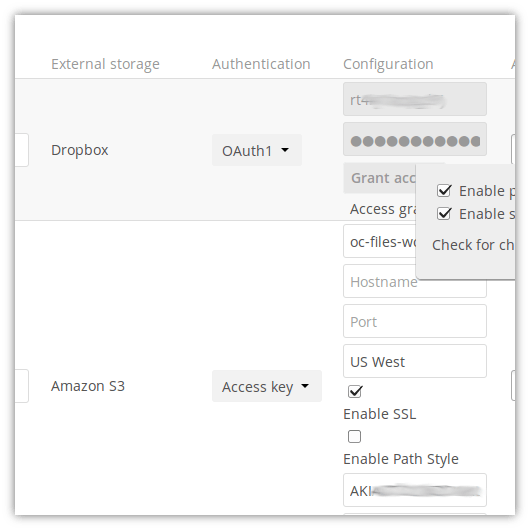
Task: Uncheck the Enable SSL checkbox
Action: click(x=355, y=392)
